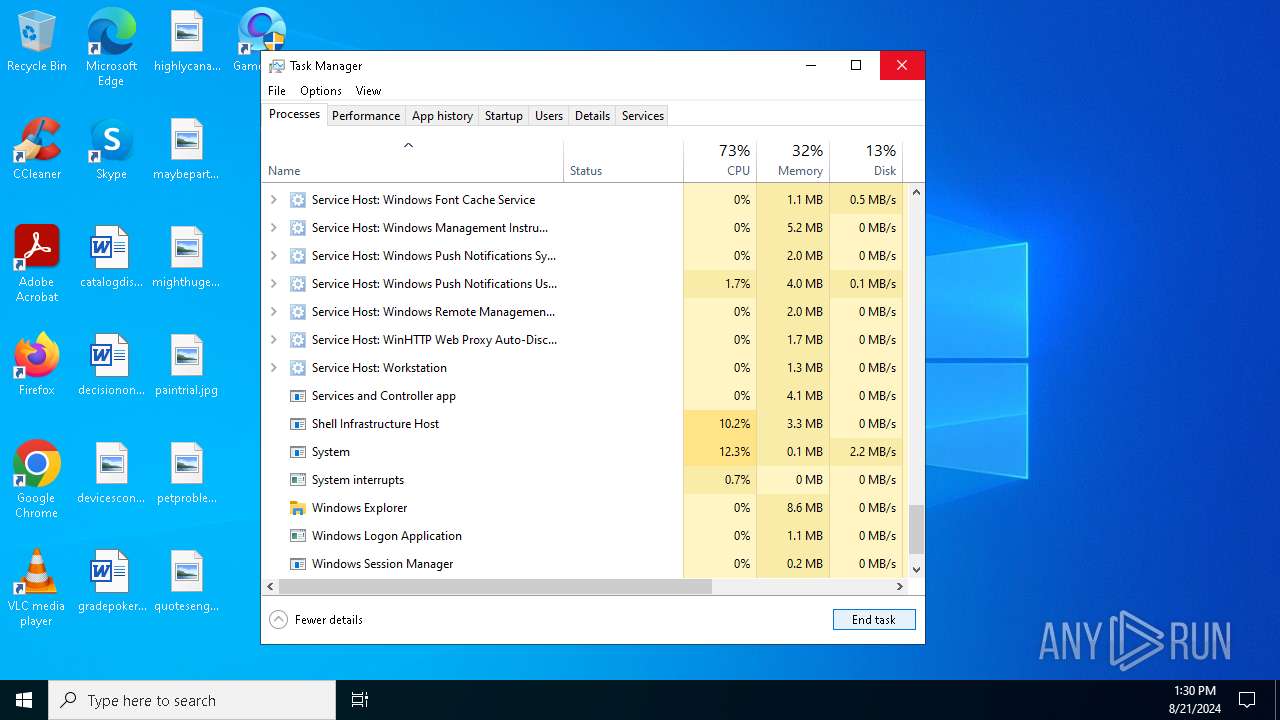Switch to the Startup tab
1280x720 pixels.
504,116
